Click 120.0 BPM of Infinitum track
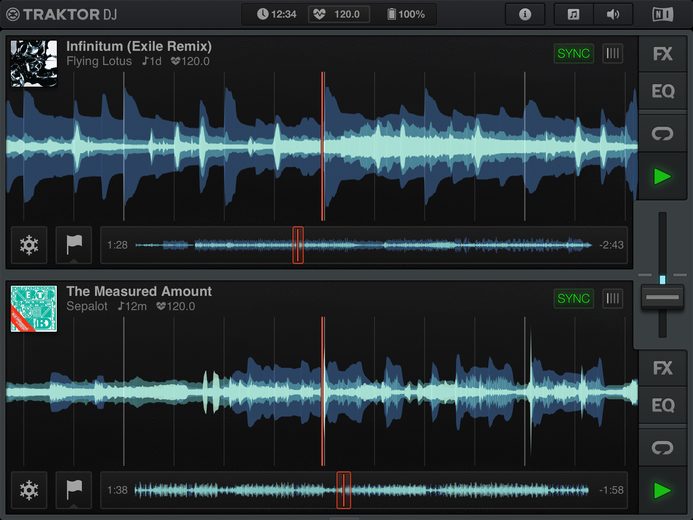The height and width of the screenshot is (520, 693). pyautogui.click(x=190, y=61)
